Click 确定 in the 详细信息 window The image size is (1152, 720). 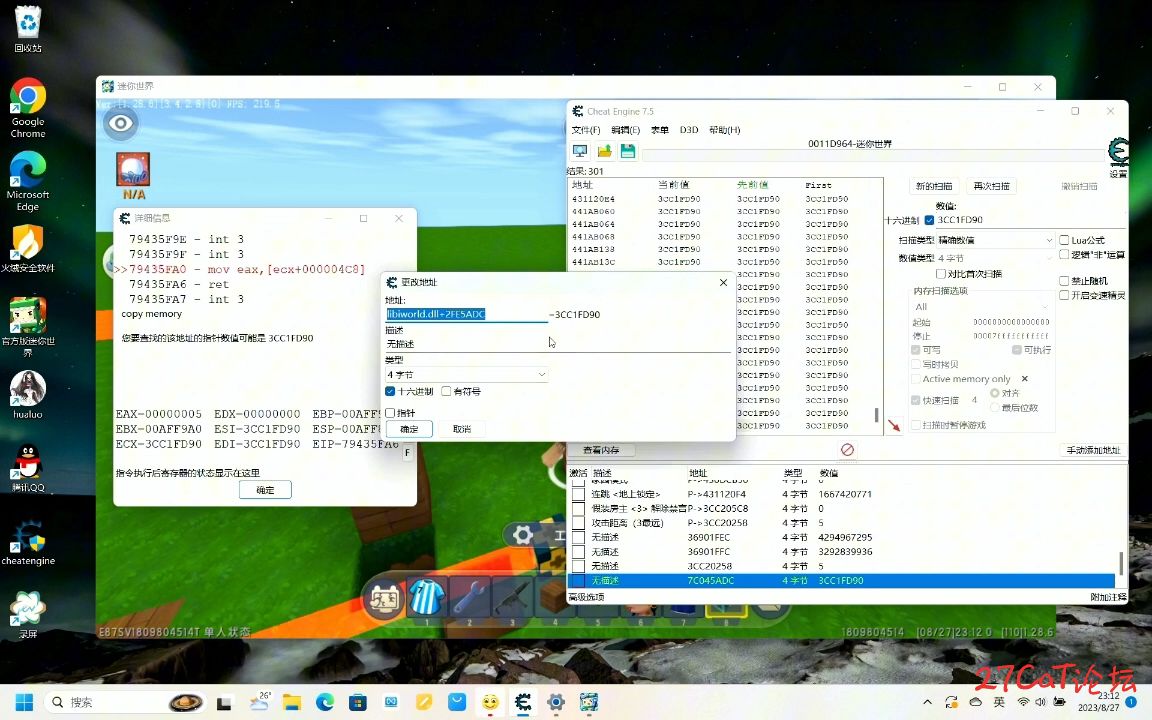pyautogui.click(x=265, y=490)
